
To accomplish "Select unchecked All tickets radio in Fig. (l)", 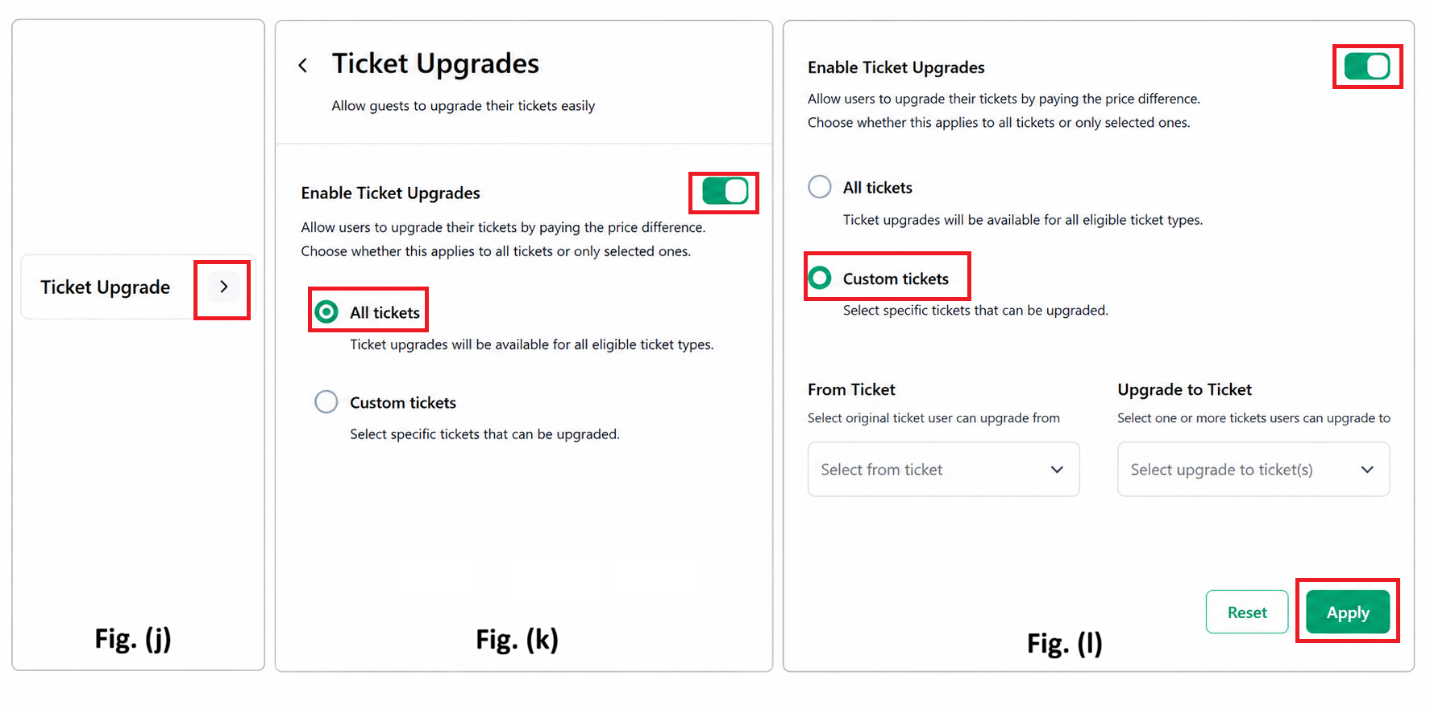I will tap(819, 187).
